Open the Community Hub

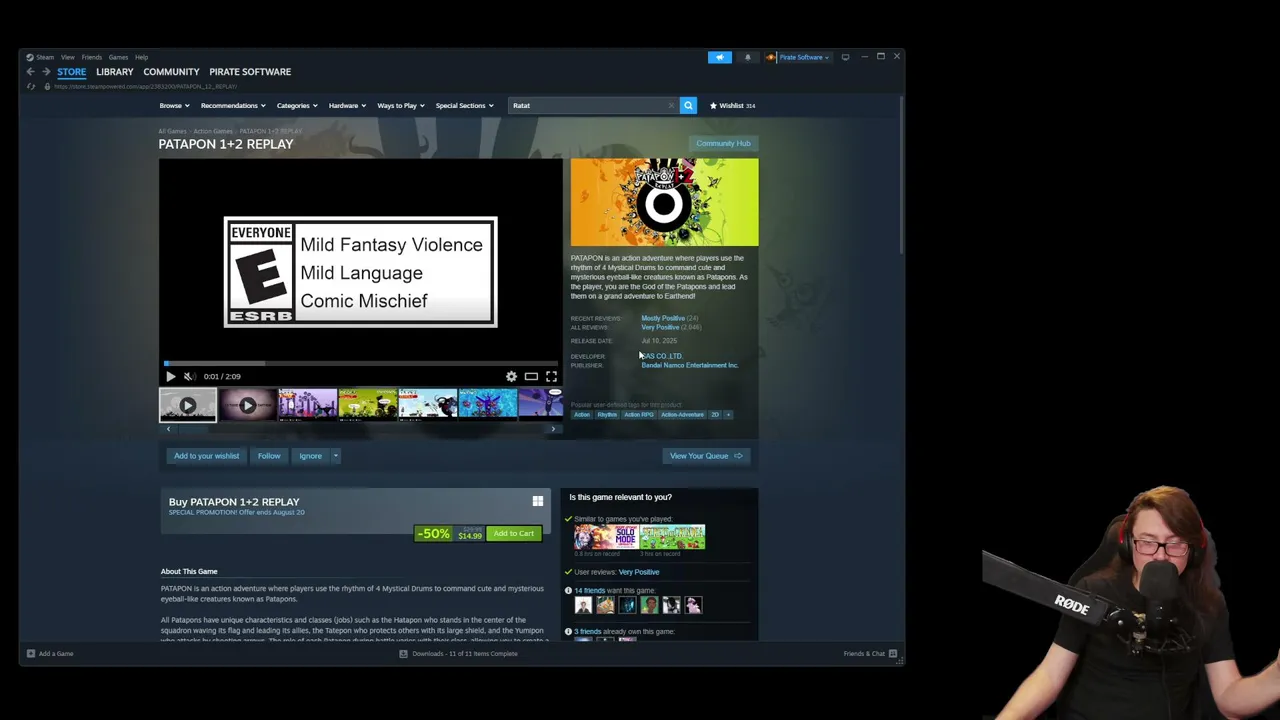point(723,143)
